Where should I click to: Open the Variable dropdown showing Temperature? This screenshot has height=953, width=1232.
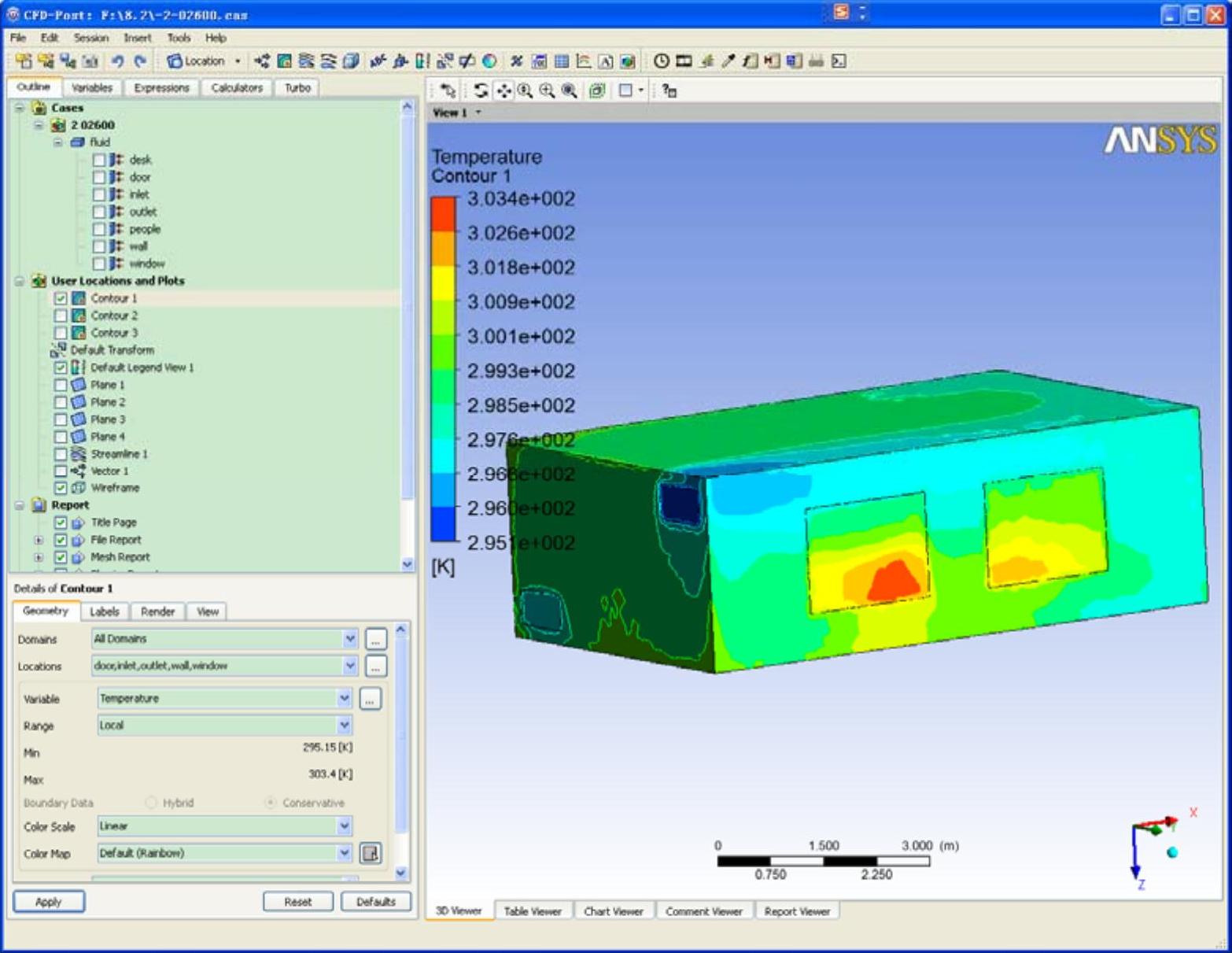coord(344,698)
